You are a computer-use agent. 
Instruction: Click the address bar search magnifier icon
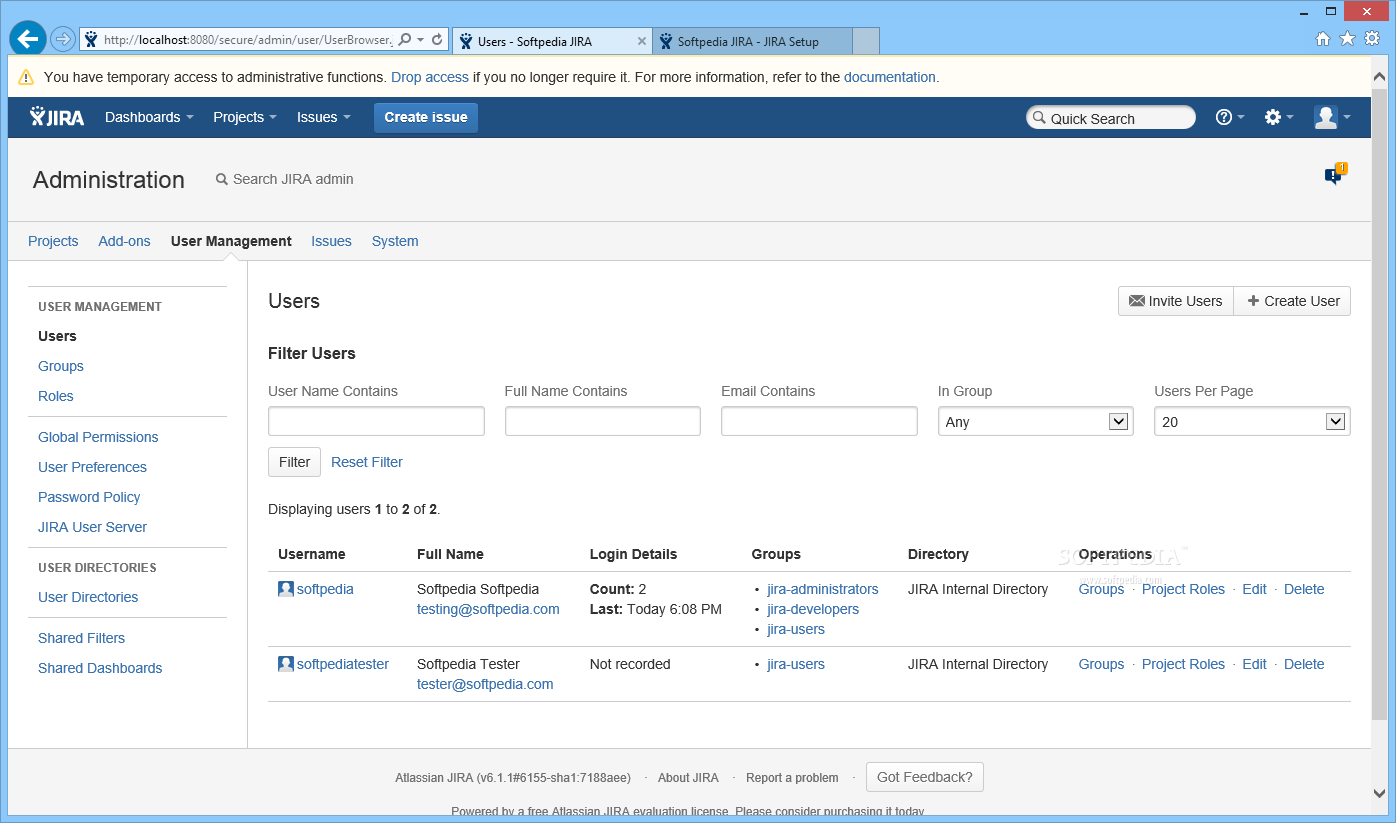click(x=405, y=40)
